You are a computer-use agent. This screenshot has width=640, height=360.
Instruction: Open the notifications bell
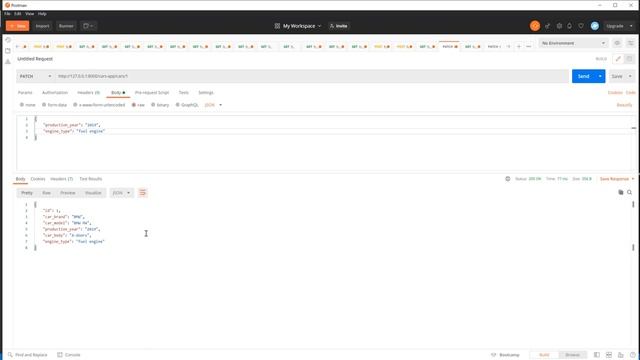(x=569, y=26)
